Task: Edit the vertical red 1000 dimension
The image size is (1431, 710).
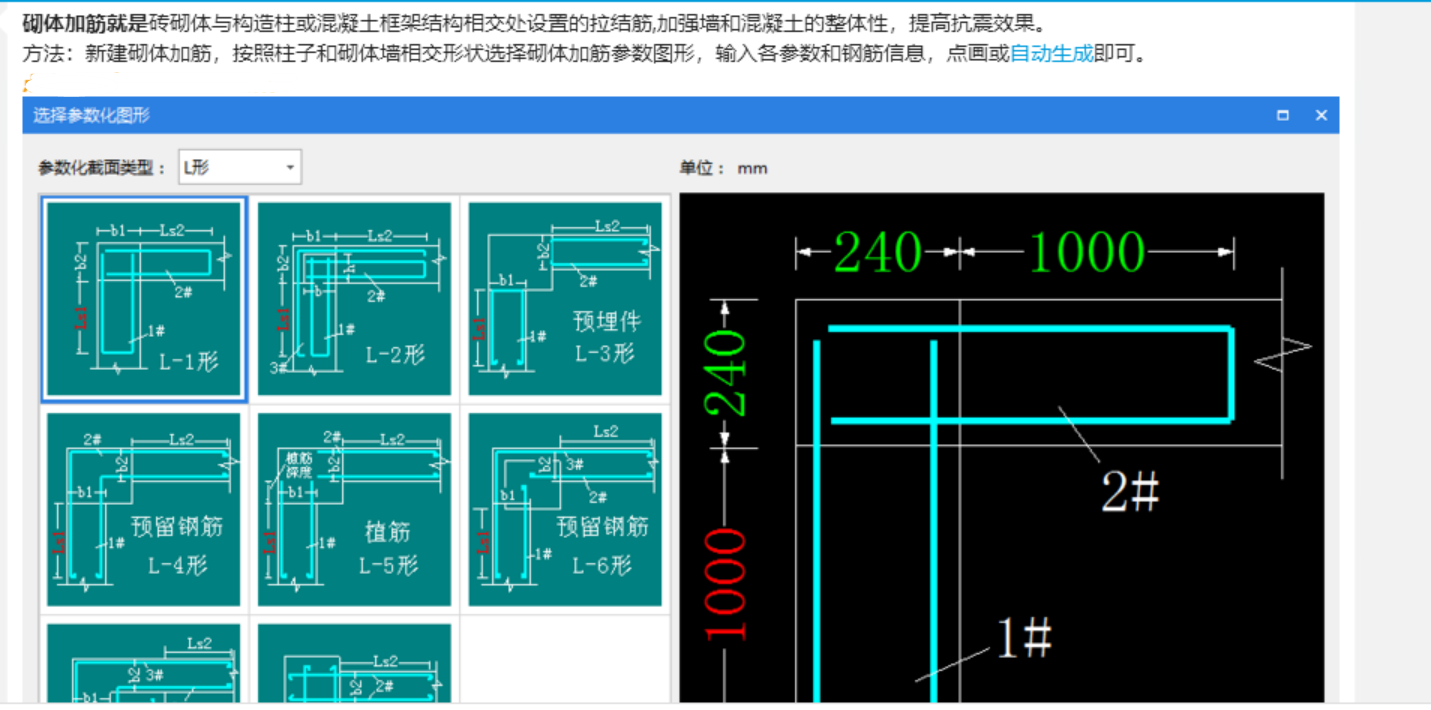Action: [x=726, y=584]
